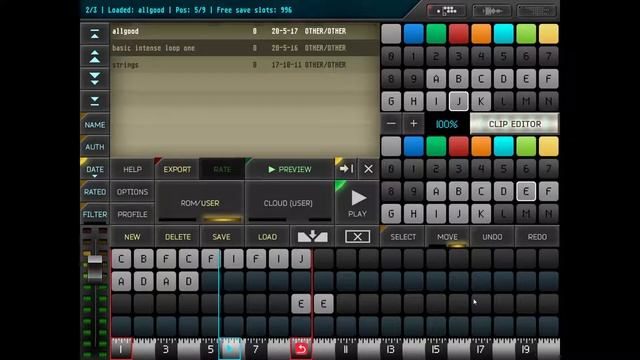Open the DATE sort dropdown
Image resolution: width=640 pixels, height=360 pixels.
(95, 169)
